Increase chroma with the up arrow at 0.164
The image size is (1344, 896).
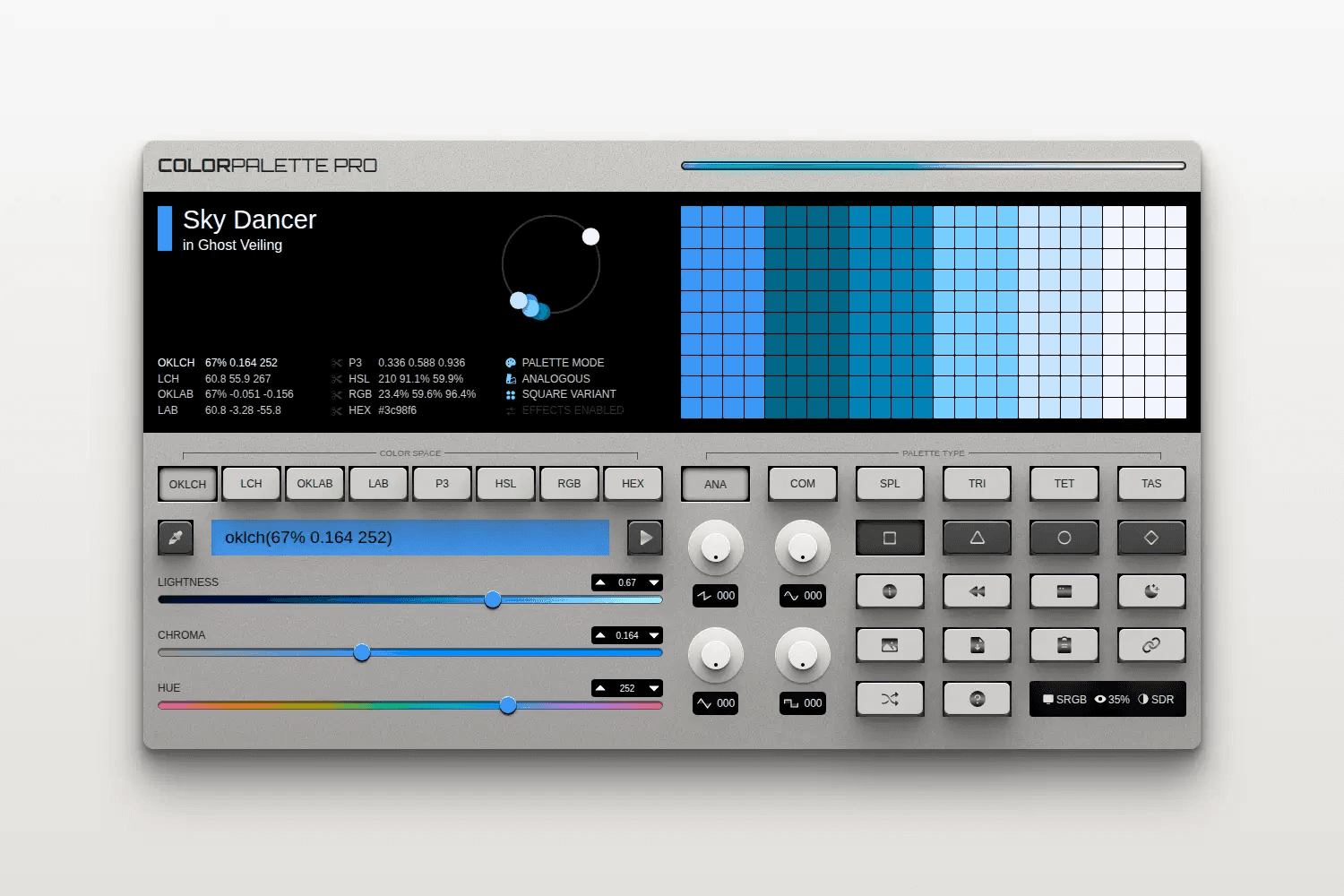click(600, 635)
